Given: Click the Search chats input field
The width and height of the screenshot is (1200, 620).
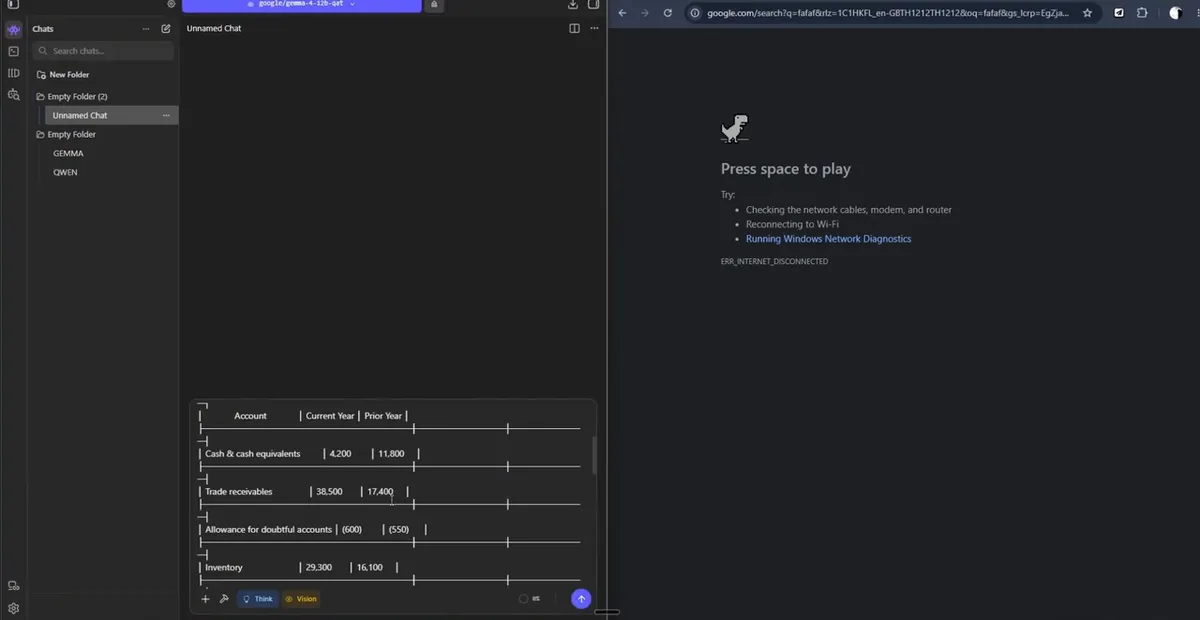Looking at the screenshot, I should (x=104, y=51).
